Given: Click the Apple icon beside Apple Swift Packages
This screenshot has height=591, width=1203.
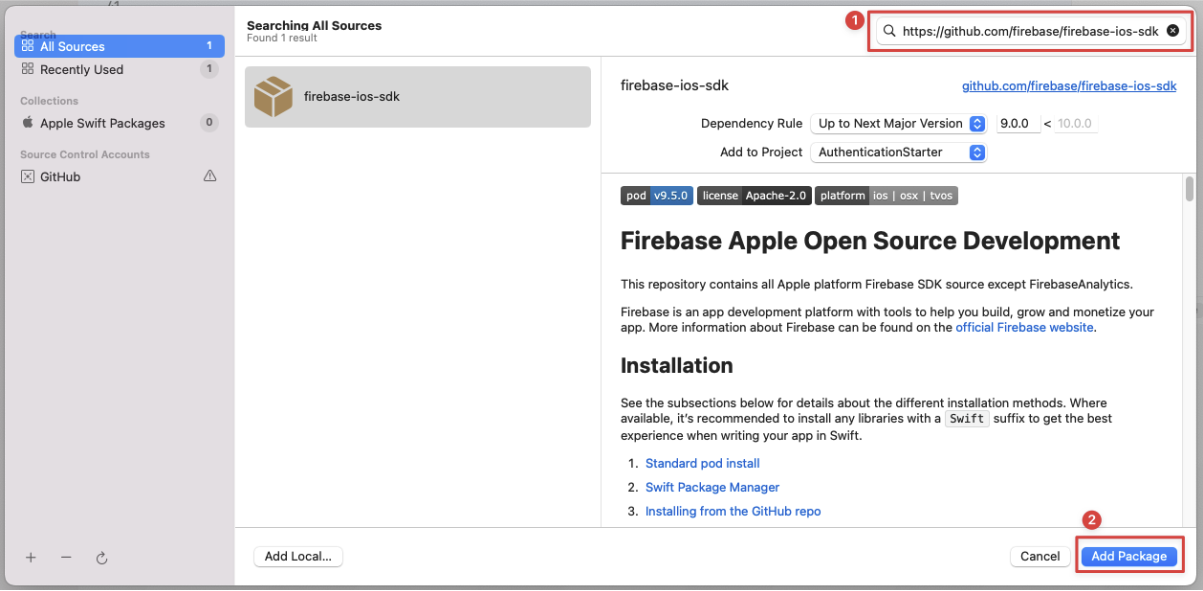Looking at the screenshot, I should tap(27, 123).
